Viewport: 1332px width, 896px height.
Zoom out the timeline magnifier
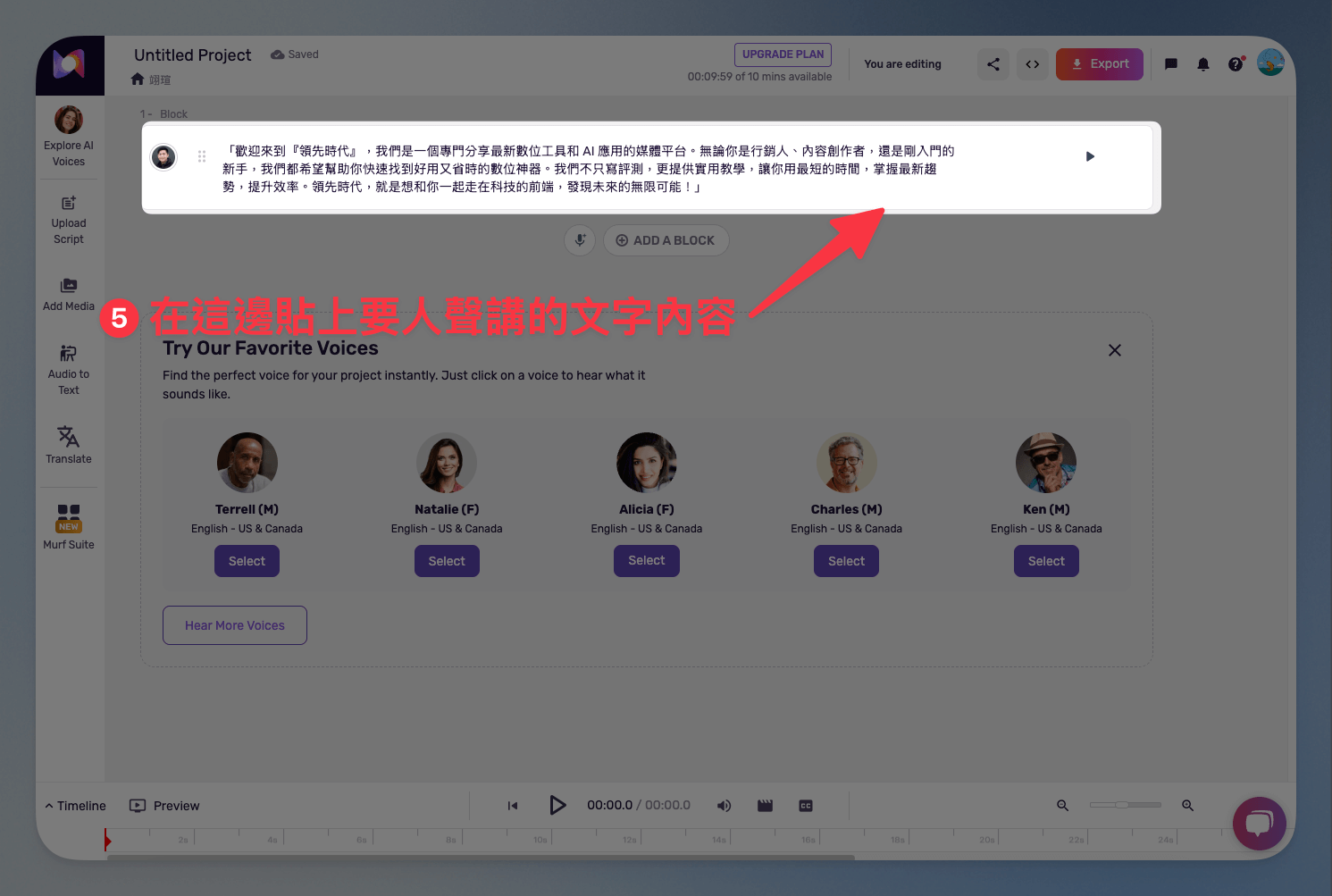(x=1063, y=806)
